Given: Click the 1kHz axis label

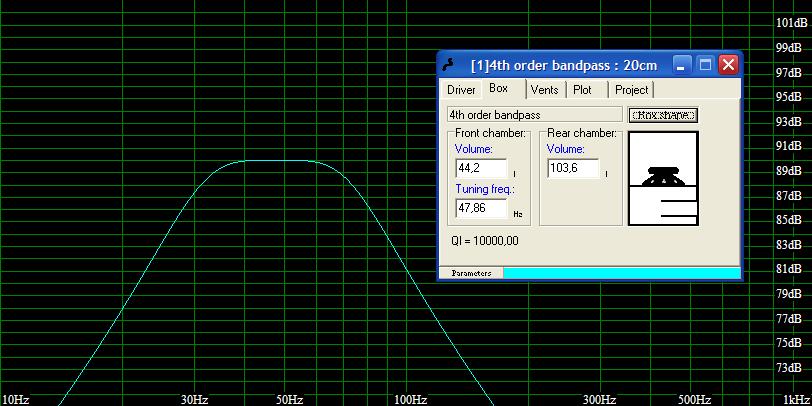Looking at the screenshot, I should click(x=798, y=400).
